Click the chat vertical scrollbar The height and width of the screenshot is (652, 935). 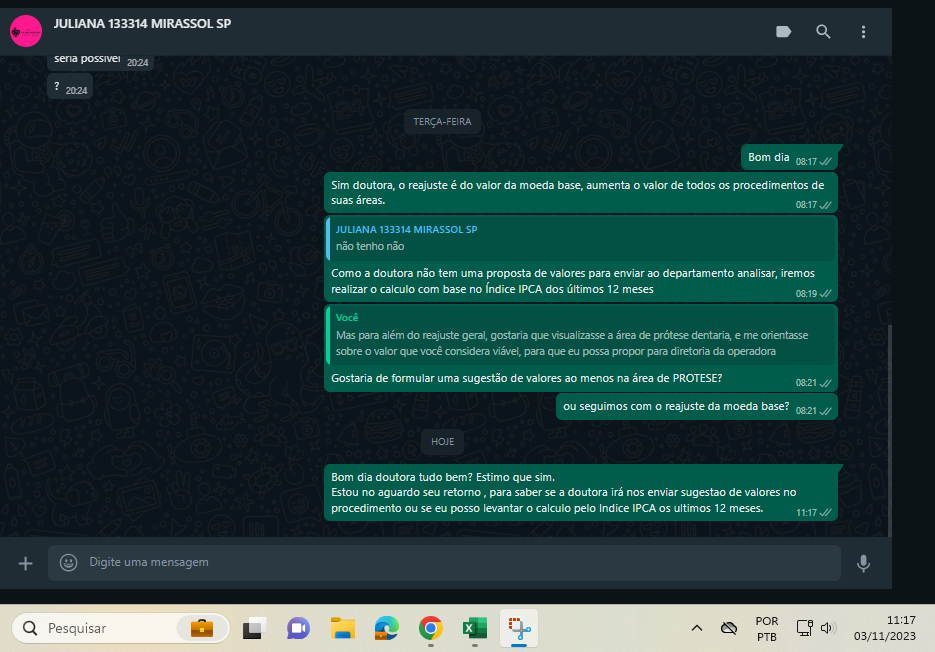[x=890, y=429]
